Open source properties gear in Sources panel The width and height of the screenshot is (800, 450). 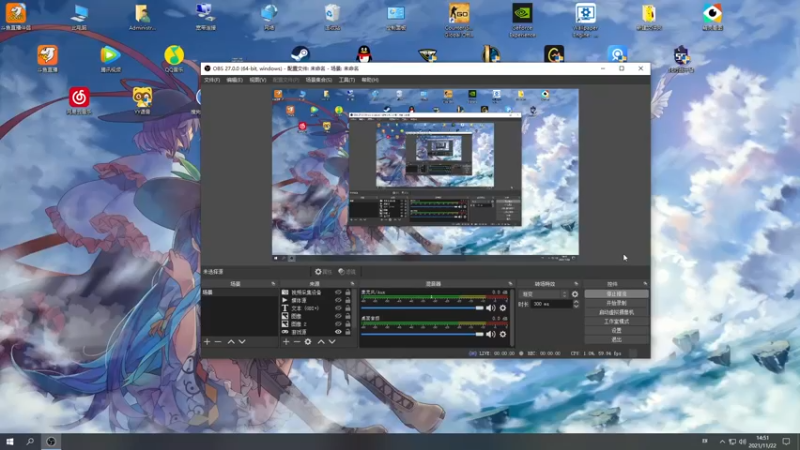pyautogui.click(x=307, y=342)
